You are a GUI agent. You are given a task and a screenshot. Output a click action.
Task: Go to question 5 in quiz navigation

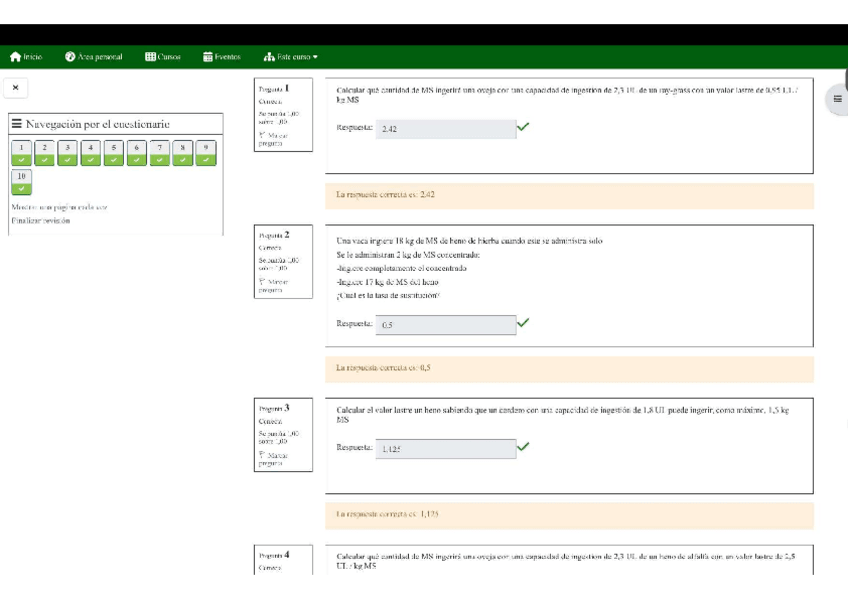(x=114, y=152)
